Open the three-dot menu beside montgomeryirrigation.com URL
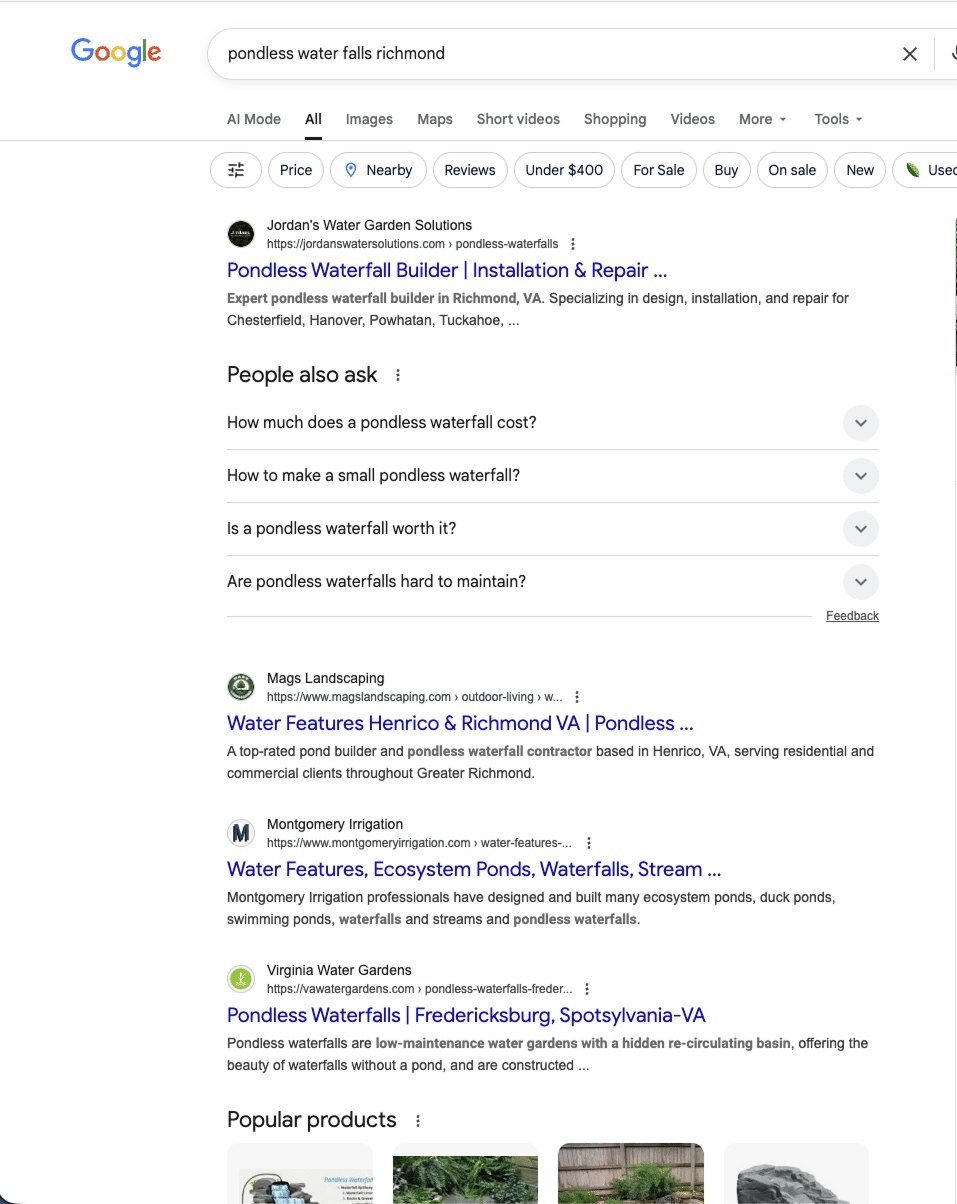 [x=589, y=843]
